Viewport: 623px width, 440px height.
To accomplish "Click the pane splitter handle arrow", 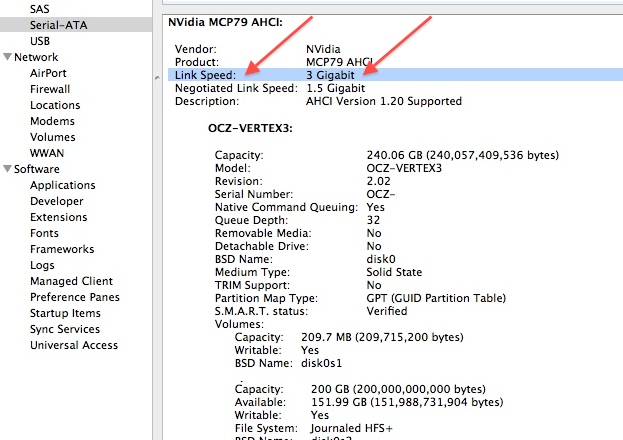I will click(157, 78).
